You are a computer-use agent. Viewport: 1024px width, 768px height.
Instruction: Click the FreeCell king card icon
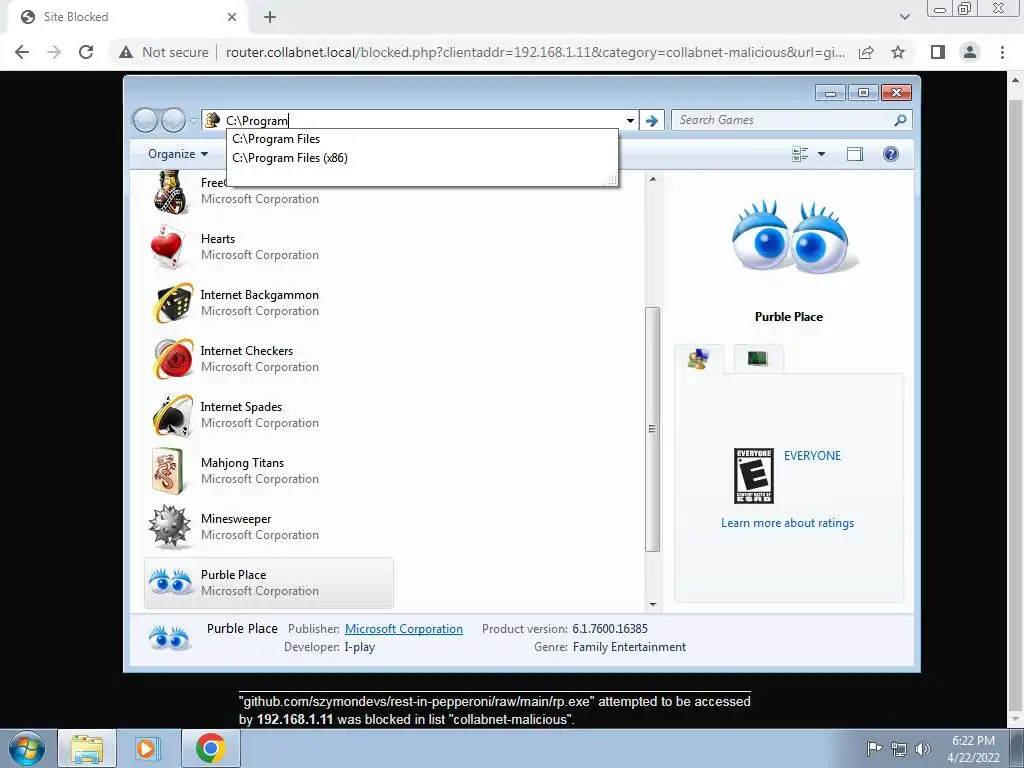(x=171, y=191)
